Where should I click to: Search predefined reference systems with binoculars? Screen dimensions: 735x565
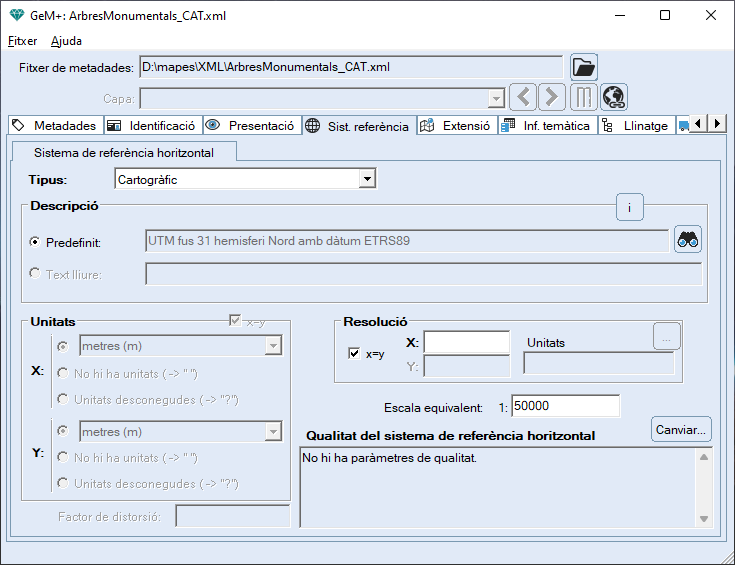(x=688, y=240)
